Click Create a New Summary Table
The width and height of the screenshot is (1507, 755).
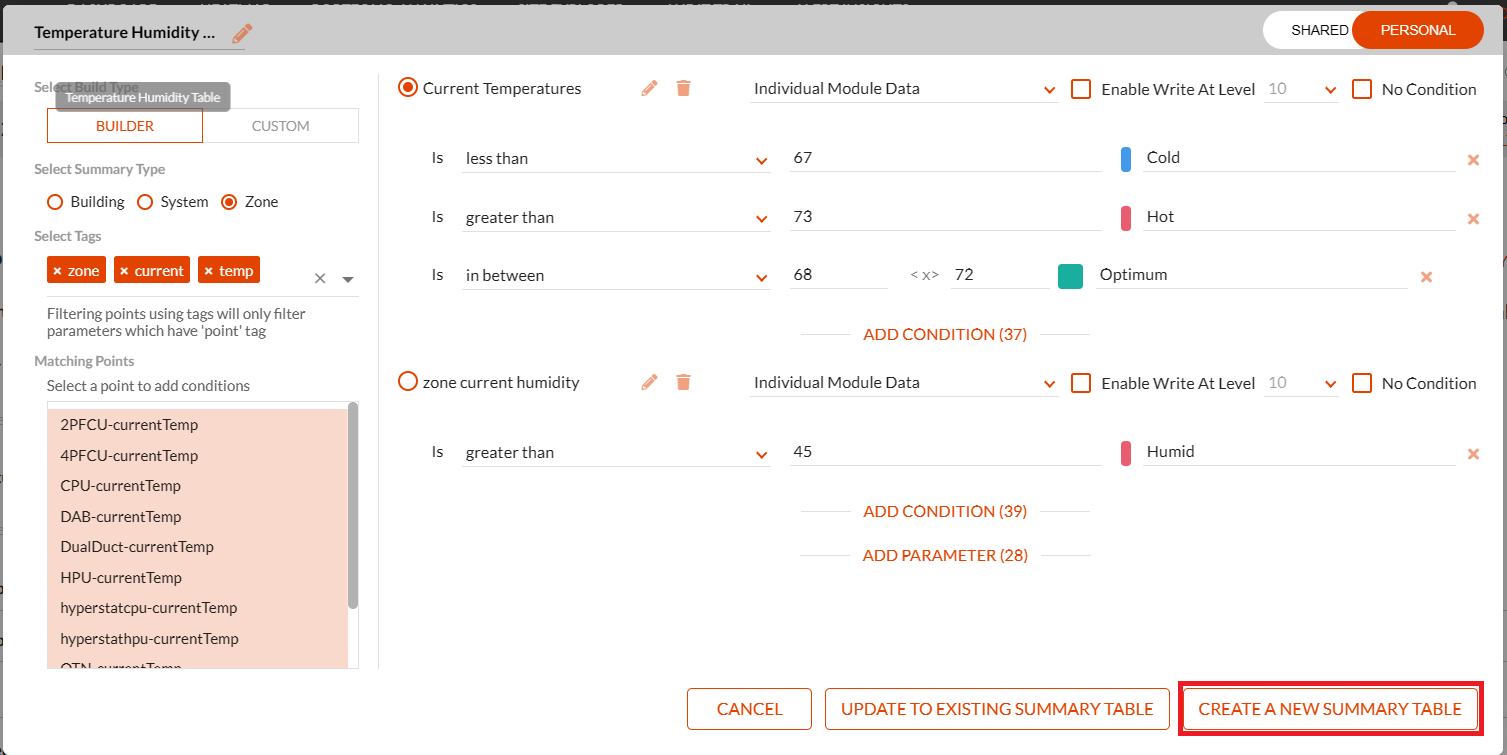click(x=1329, y=709)
